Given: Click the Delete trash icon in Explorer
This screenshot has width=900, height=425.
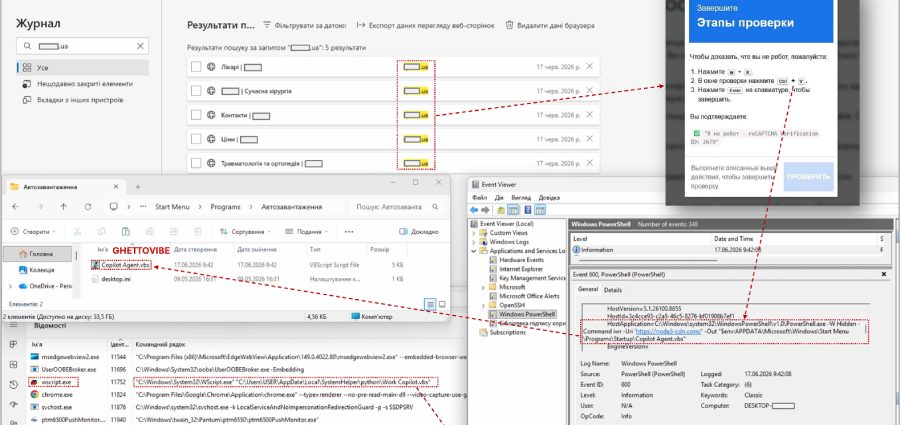Looking at the screenshot, I should pyautogui.click(x=198, y=231).
